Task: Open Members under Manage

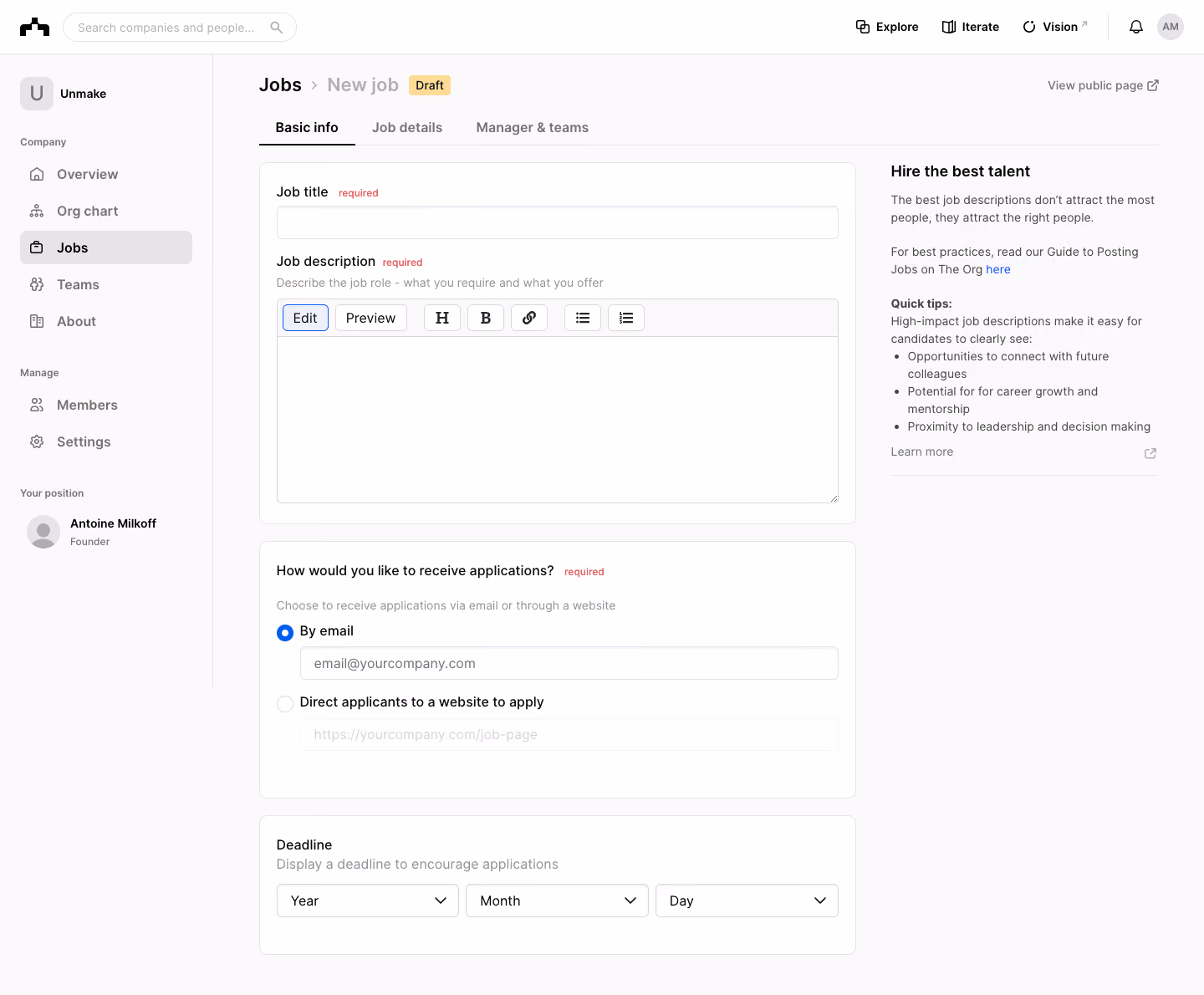Action: [x=106, y=405]
